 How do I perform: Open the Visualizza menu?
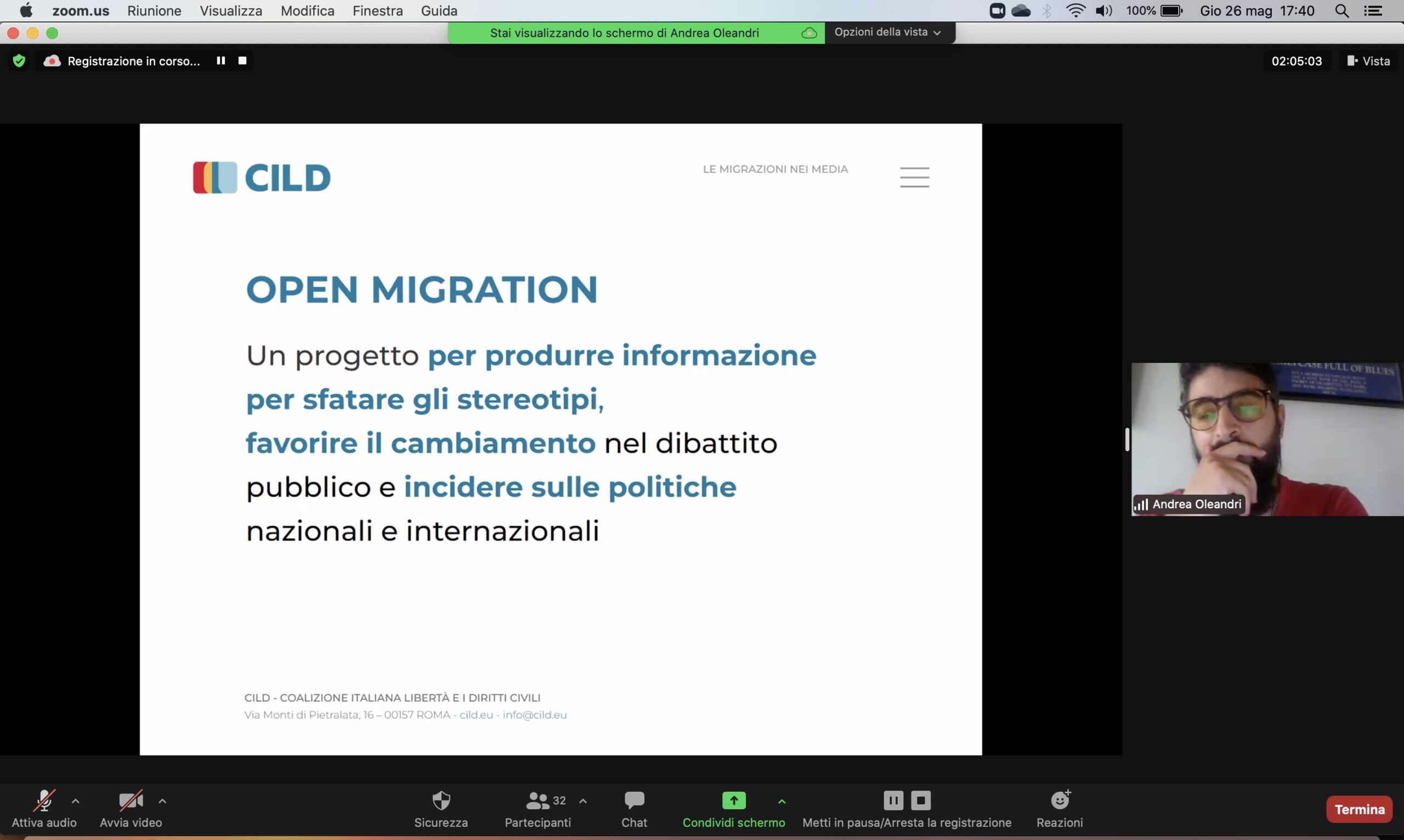point(231,11)
